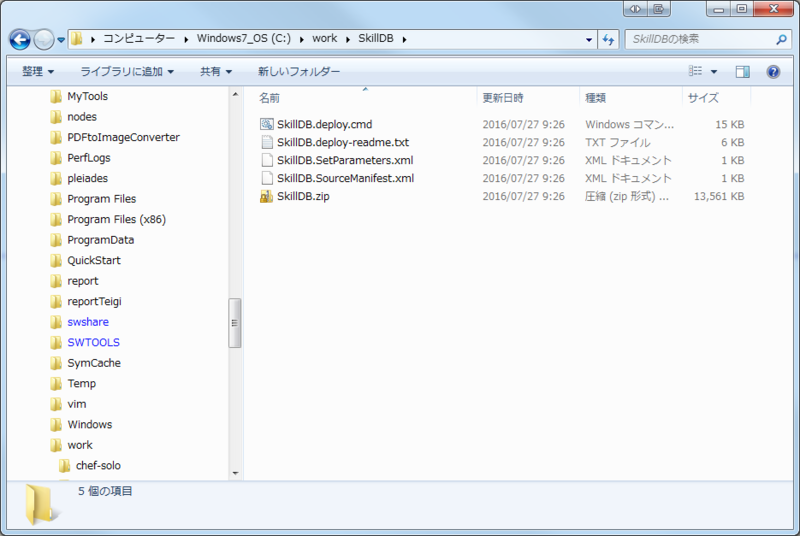Click SymCache folder icon in tree

[56, 363]
